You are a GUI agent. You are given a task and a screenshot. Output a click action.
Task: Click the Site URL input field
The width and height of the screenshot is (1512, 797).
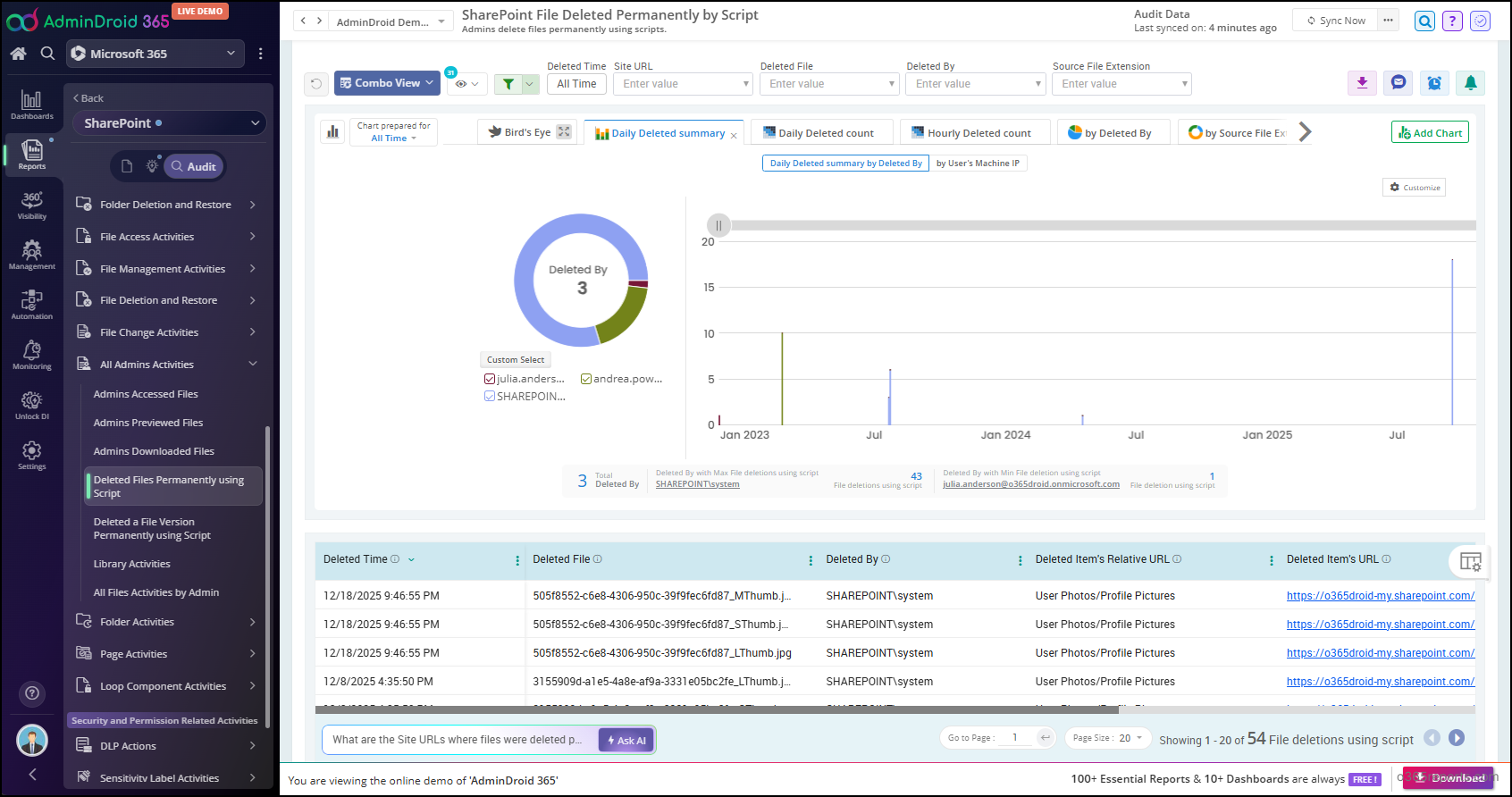[x=684, y=84]
